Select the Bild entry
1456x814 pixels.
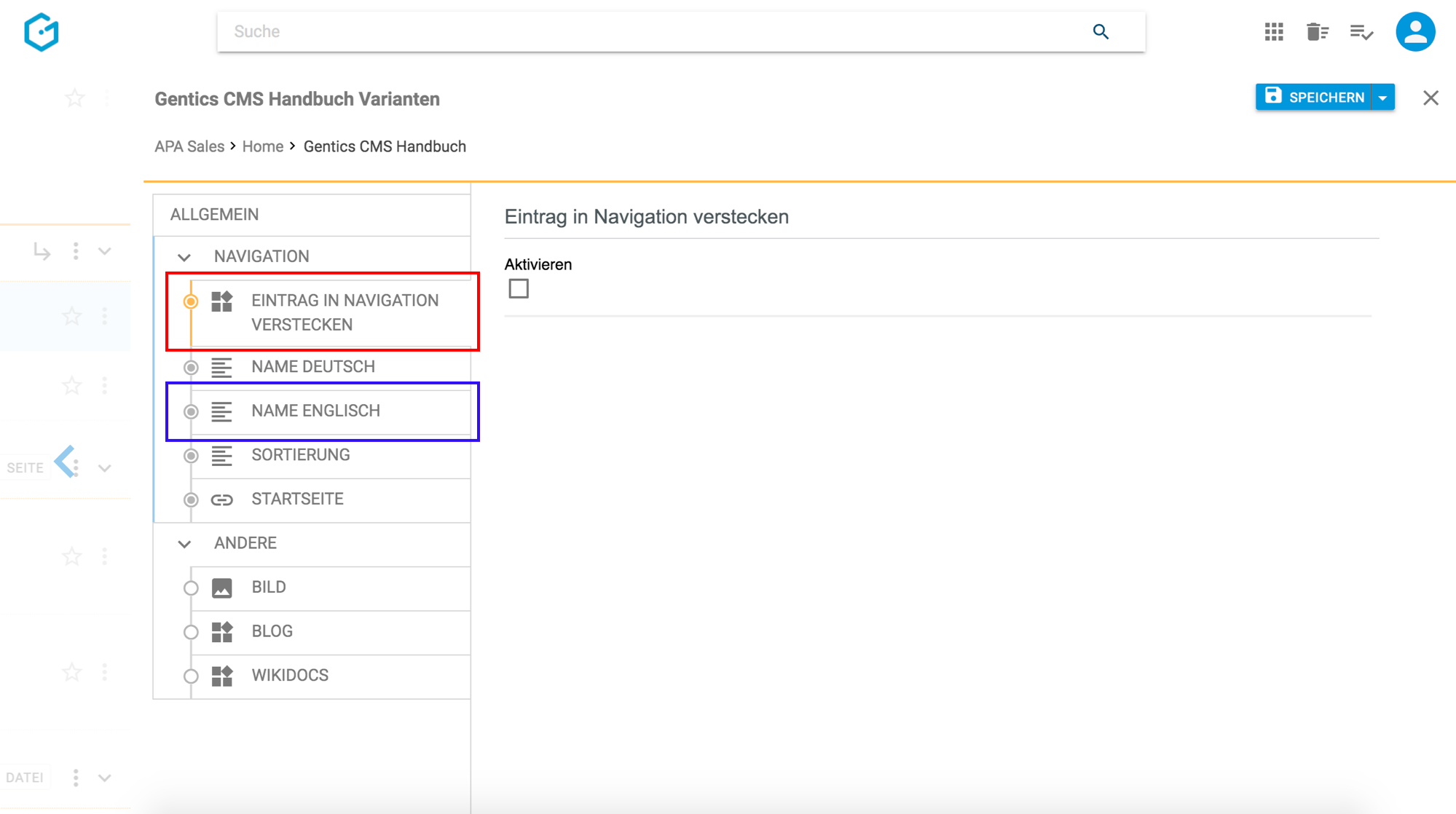pyautogui.click(x=331, y=588)
